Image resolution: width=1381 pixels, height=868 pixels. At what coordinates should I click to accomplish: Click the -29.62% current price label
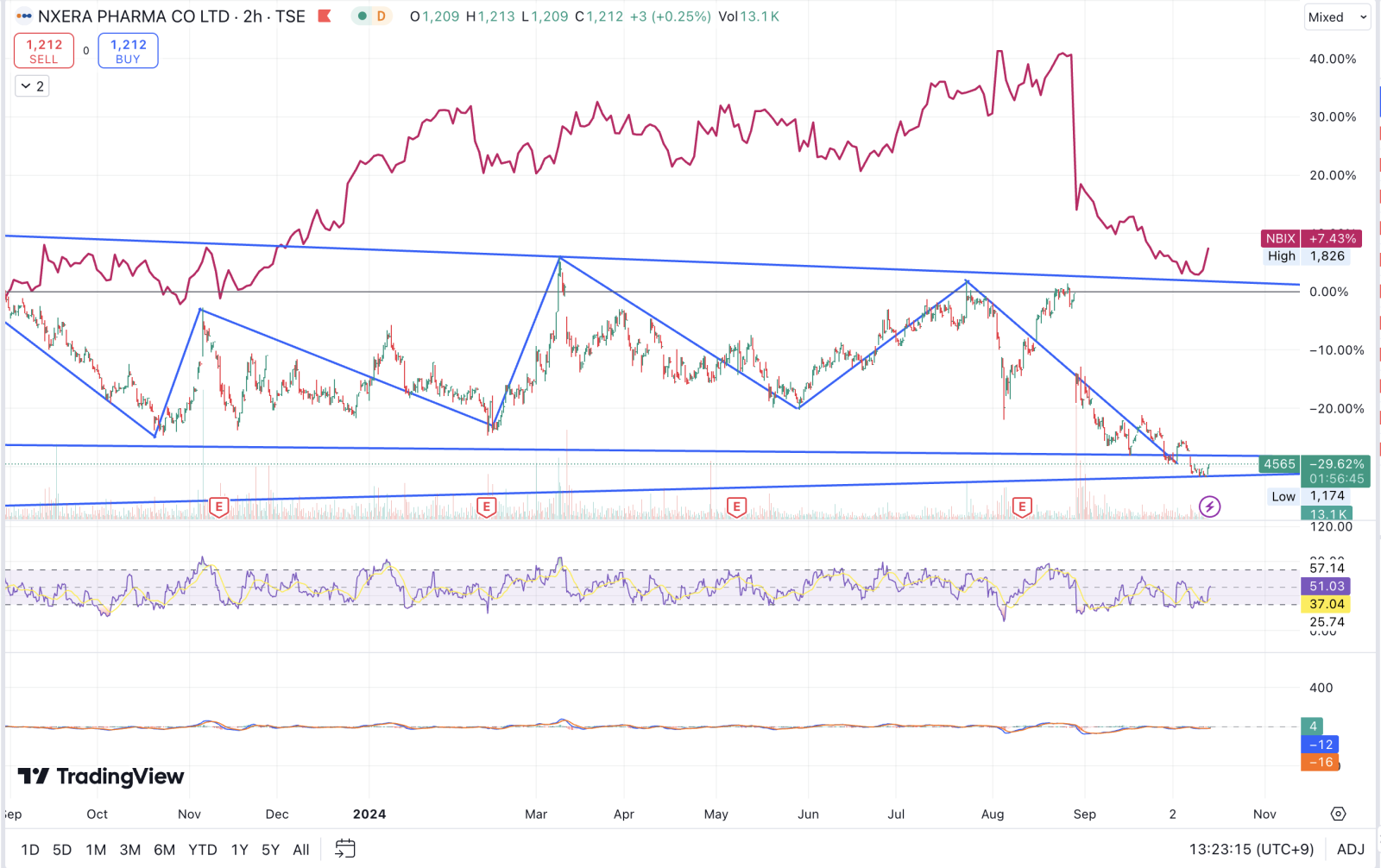(1336, 464)
